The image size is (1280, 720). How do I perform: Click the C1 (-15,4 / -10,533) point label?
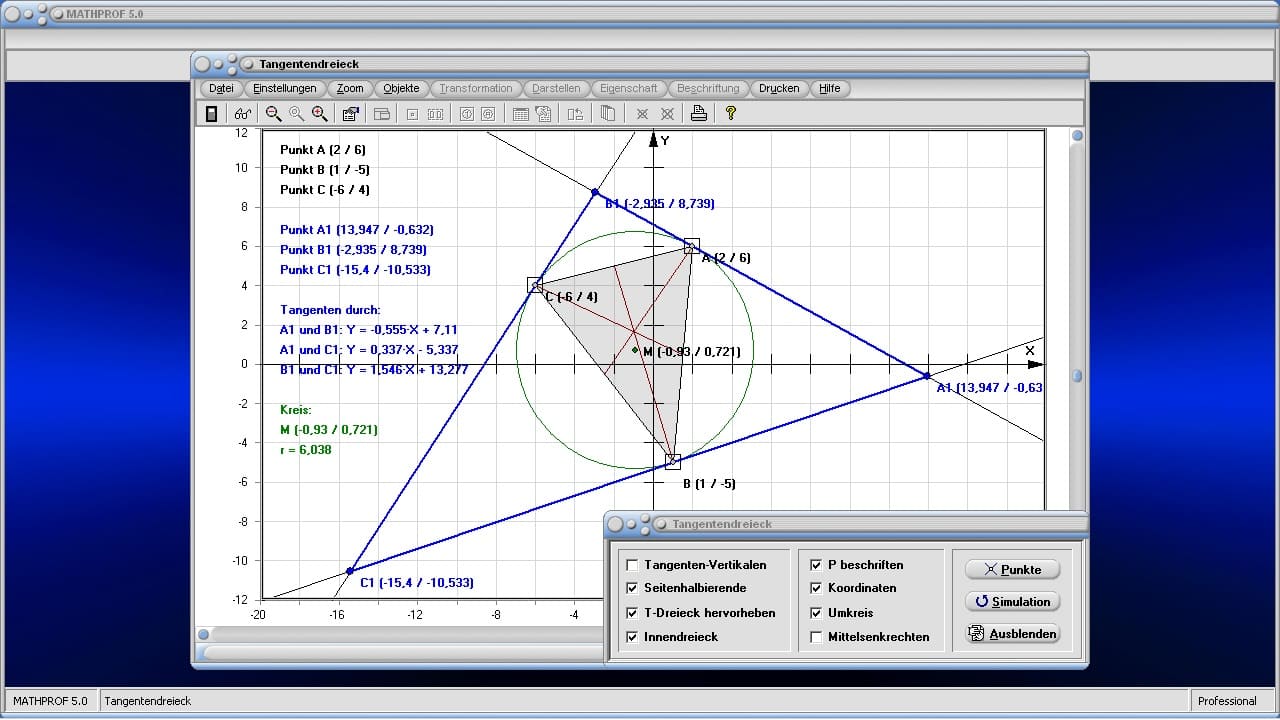pos(416,583)
